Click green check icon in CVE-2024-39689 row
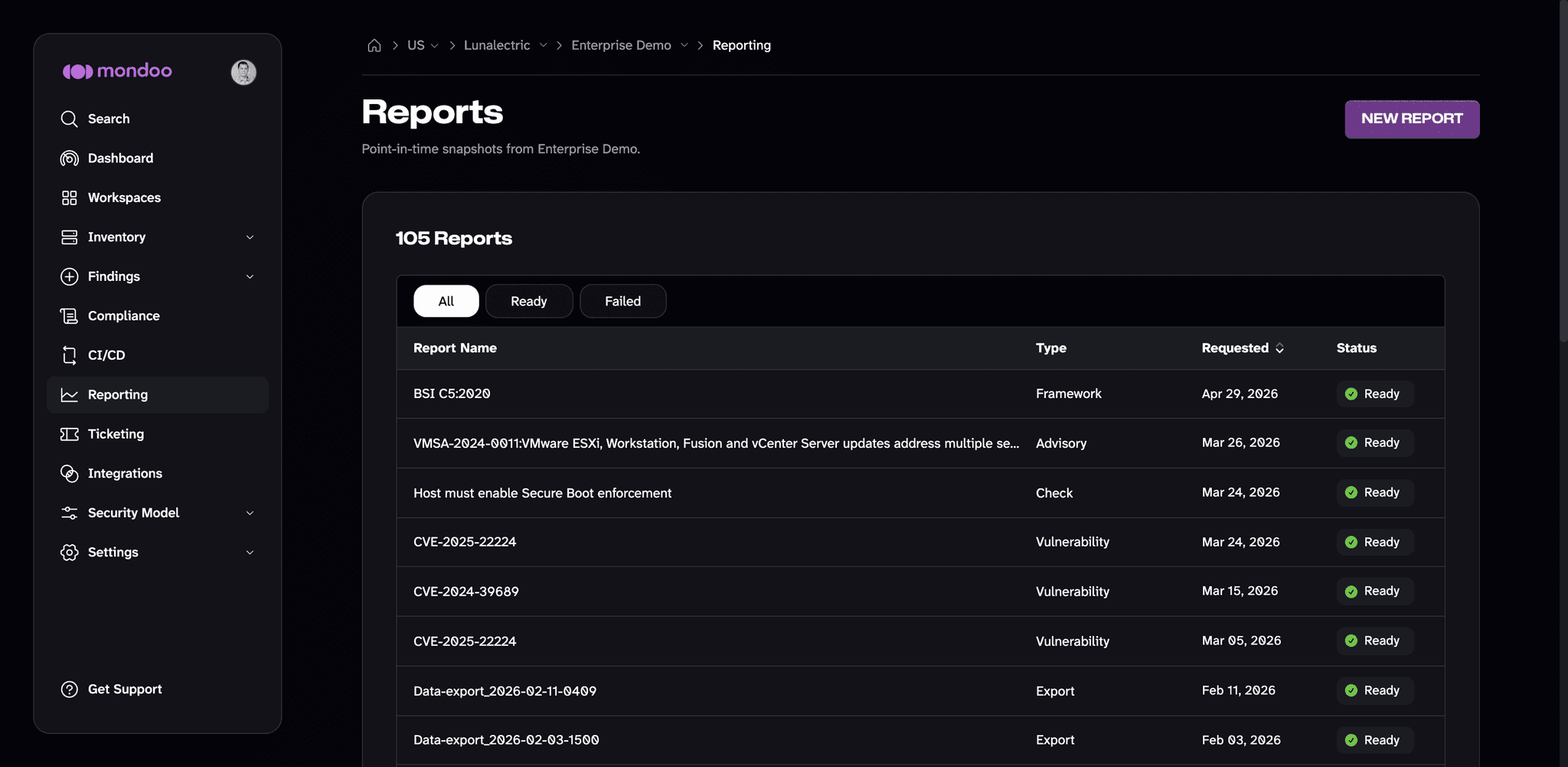This screenshot has width=1568, height=767. tap(1351, 591)
